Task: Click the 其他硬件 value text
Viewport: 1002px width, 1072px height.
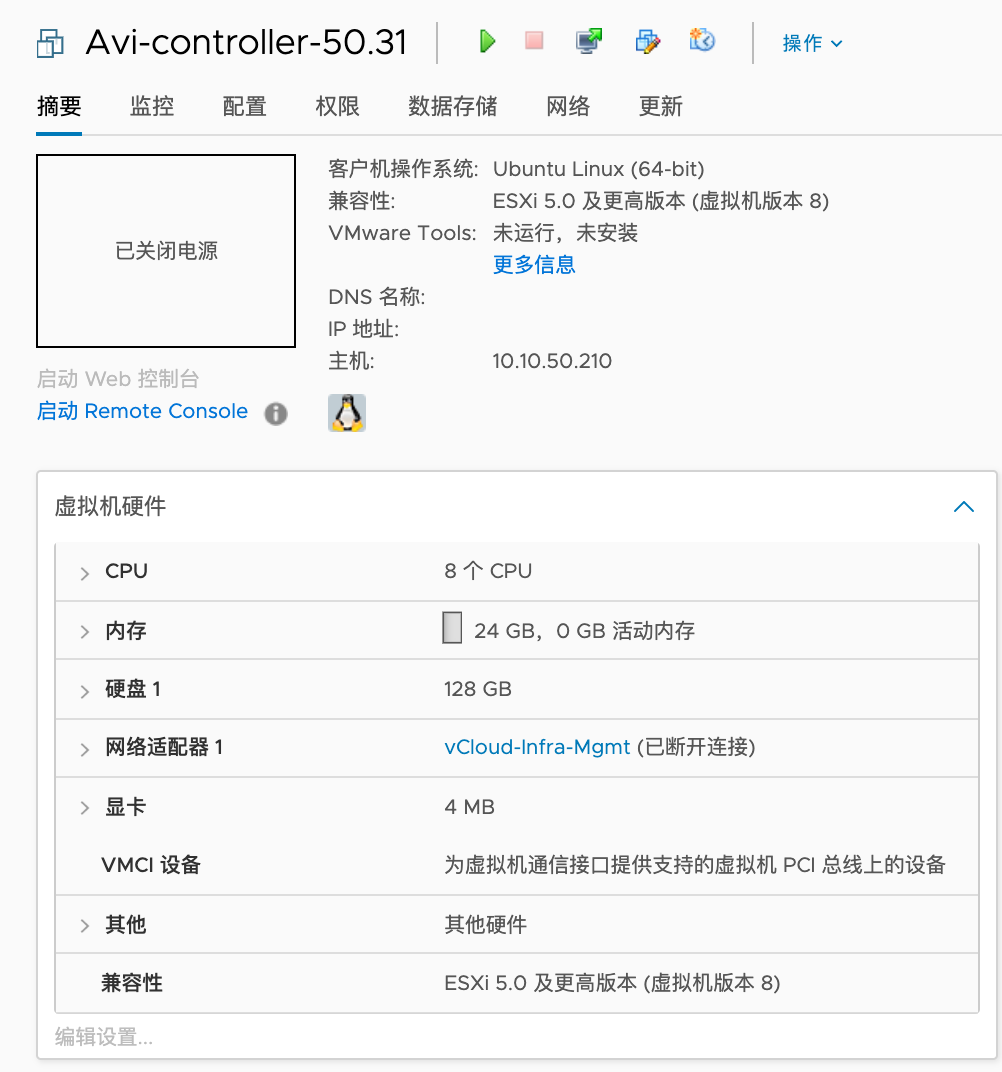Action: [485, 925]
